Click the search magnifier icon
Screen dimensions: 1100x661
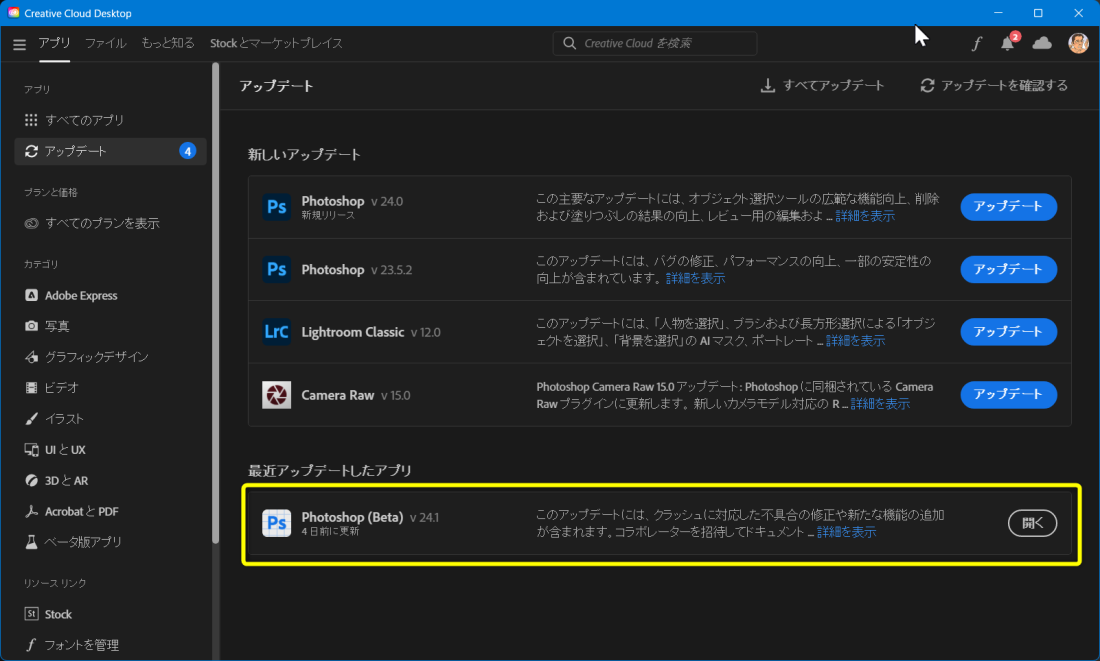click(570, 43)
